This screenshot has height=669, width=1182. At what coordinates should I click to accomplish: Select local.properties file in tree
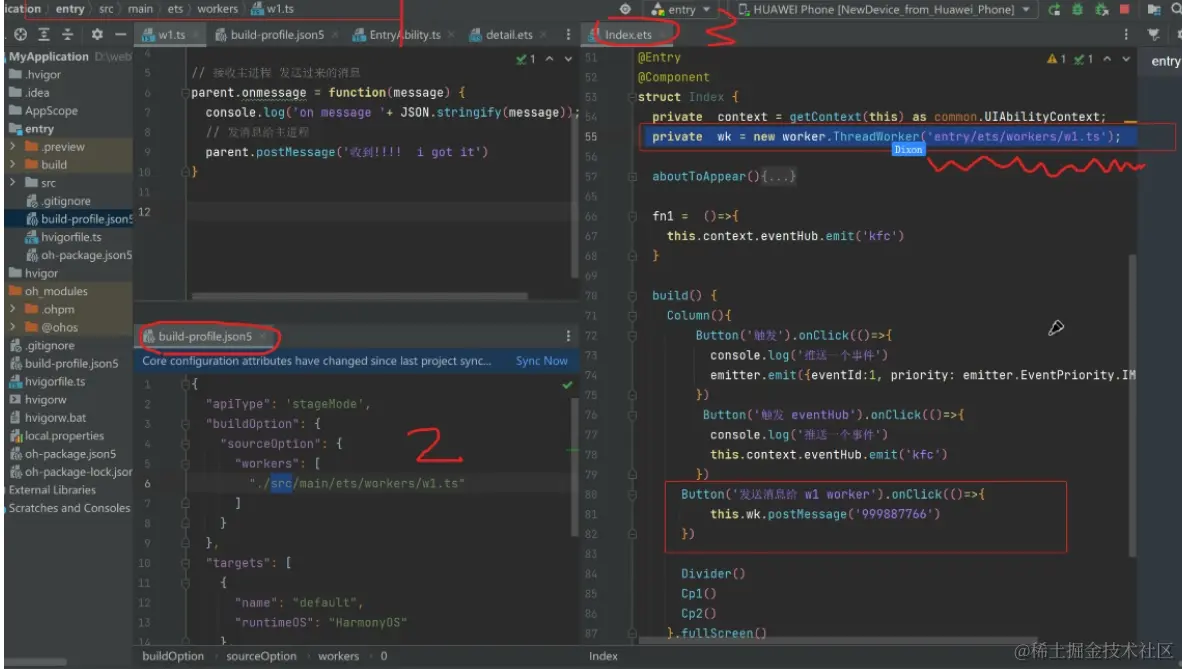[x=57, y=436]
